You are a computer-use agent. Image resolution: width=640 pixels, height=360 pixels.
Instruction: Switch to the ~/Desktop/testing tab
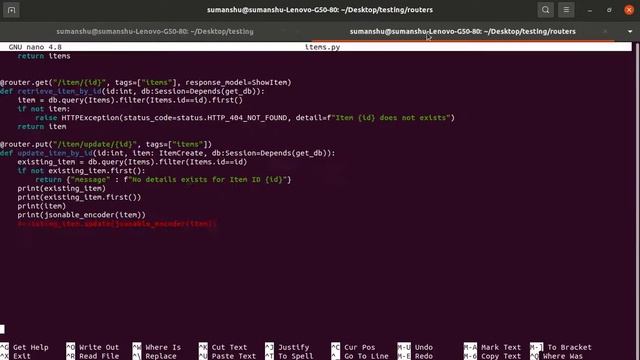[155, 31]
